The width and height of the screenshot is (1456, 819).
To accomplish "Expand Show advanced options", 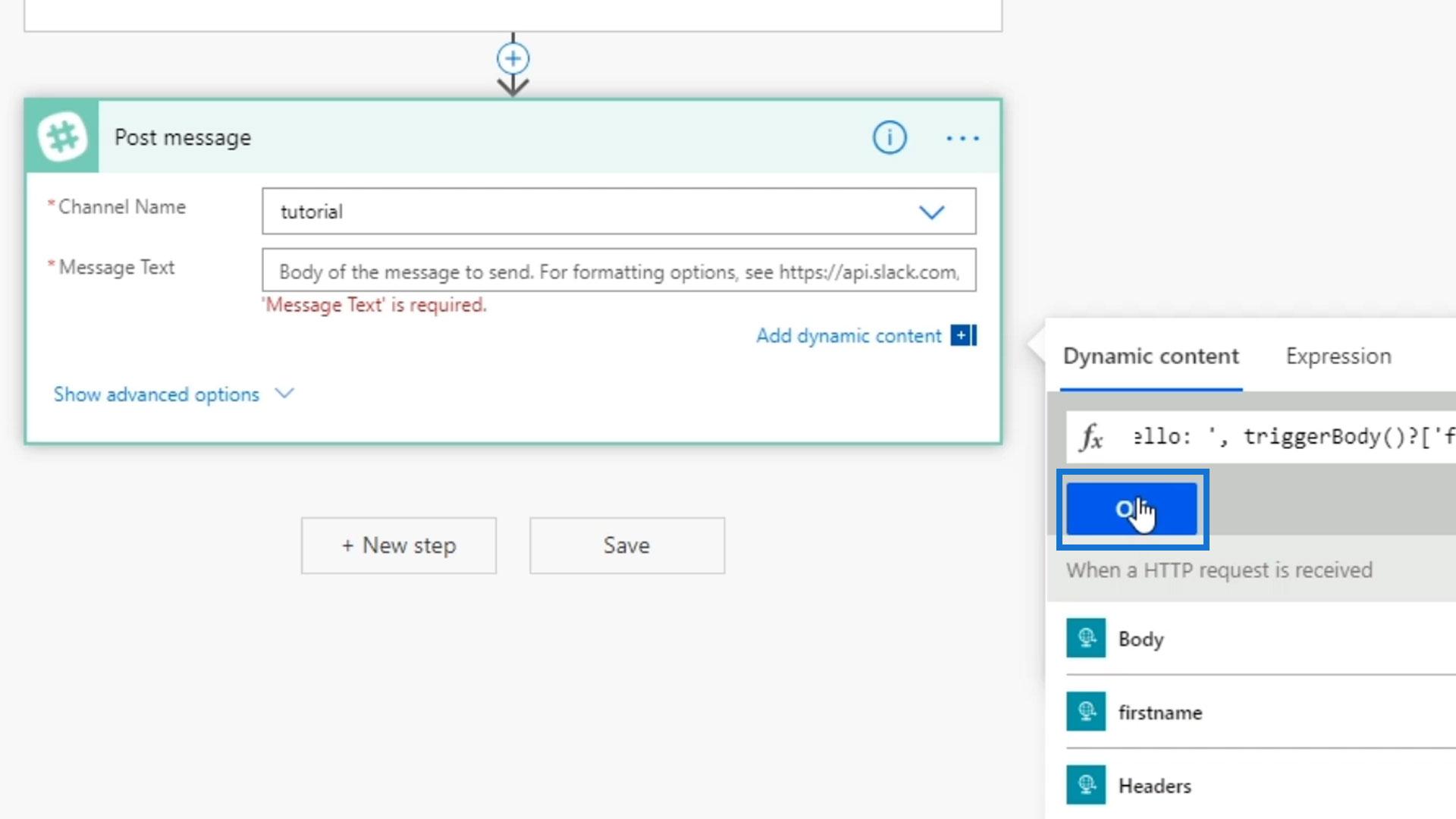I will coord(156,394).
